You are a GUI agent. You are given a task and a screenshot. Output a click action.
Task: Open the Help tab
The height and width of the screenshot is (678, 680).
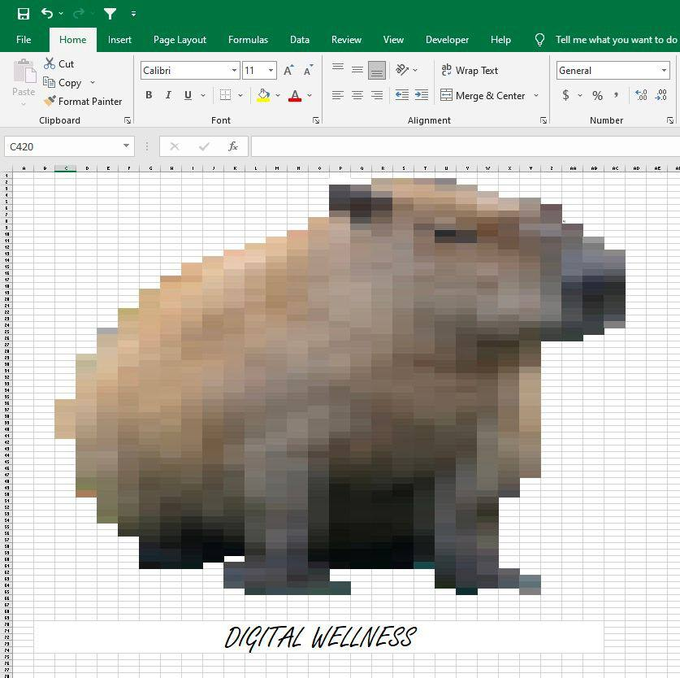point(500,39)
